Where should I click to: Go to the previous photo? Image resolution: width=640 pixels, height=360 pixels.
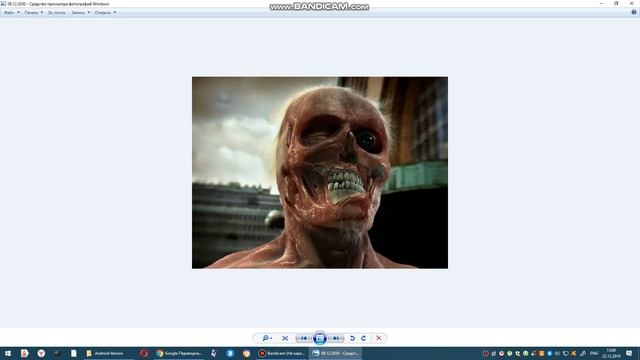(x=304, y=338)
